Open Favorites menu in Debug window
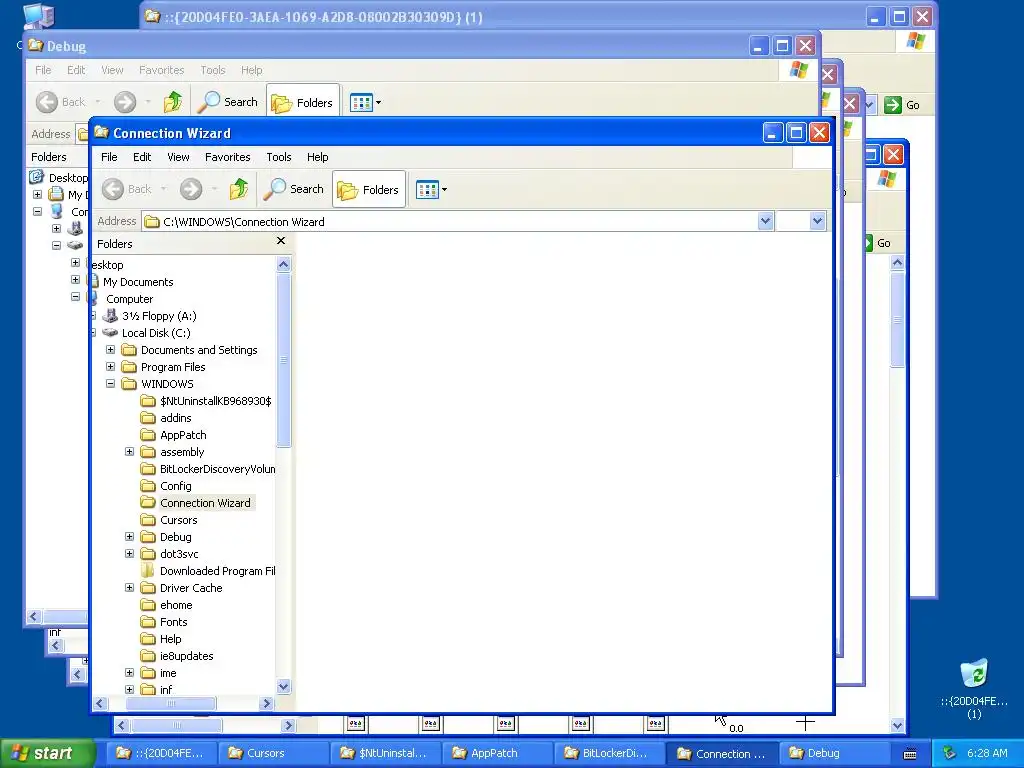The height and width of the screenshot is (768, 1024). pos(161,70)
